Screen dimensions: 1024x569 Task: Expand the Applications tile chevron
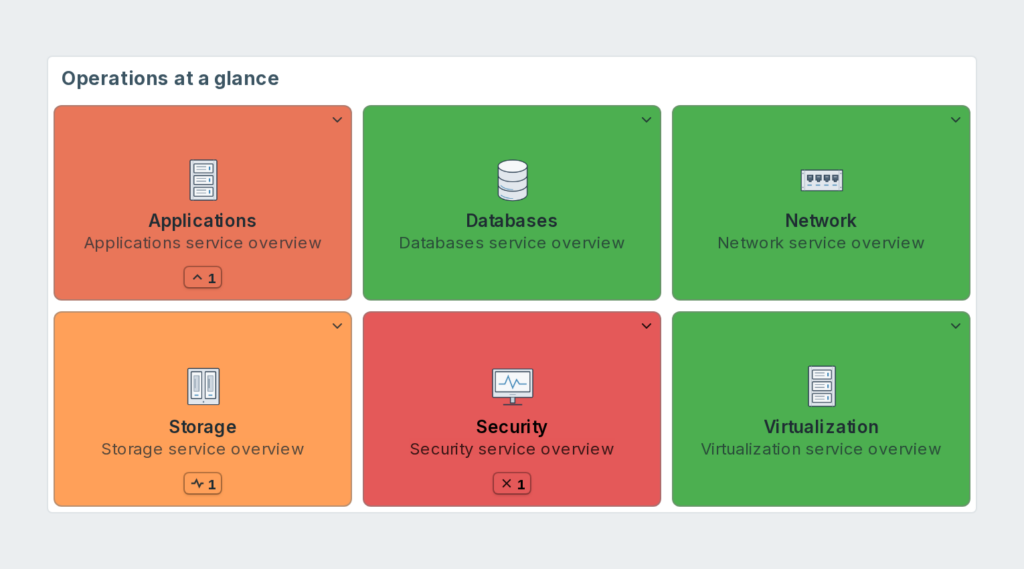(x=337, y=120)
